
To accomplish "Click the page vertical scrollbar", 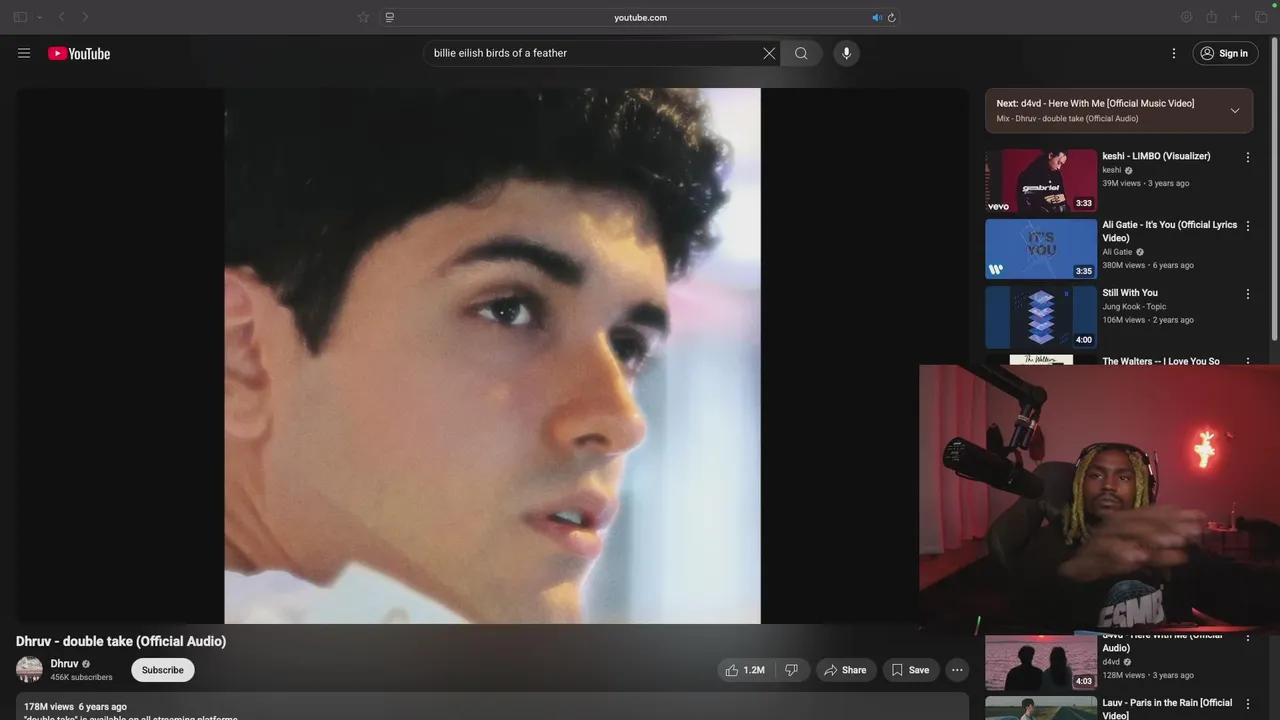I will pyautogui.click(x=1274, y=190).
